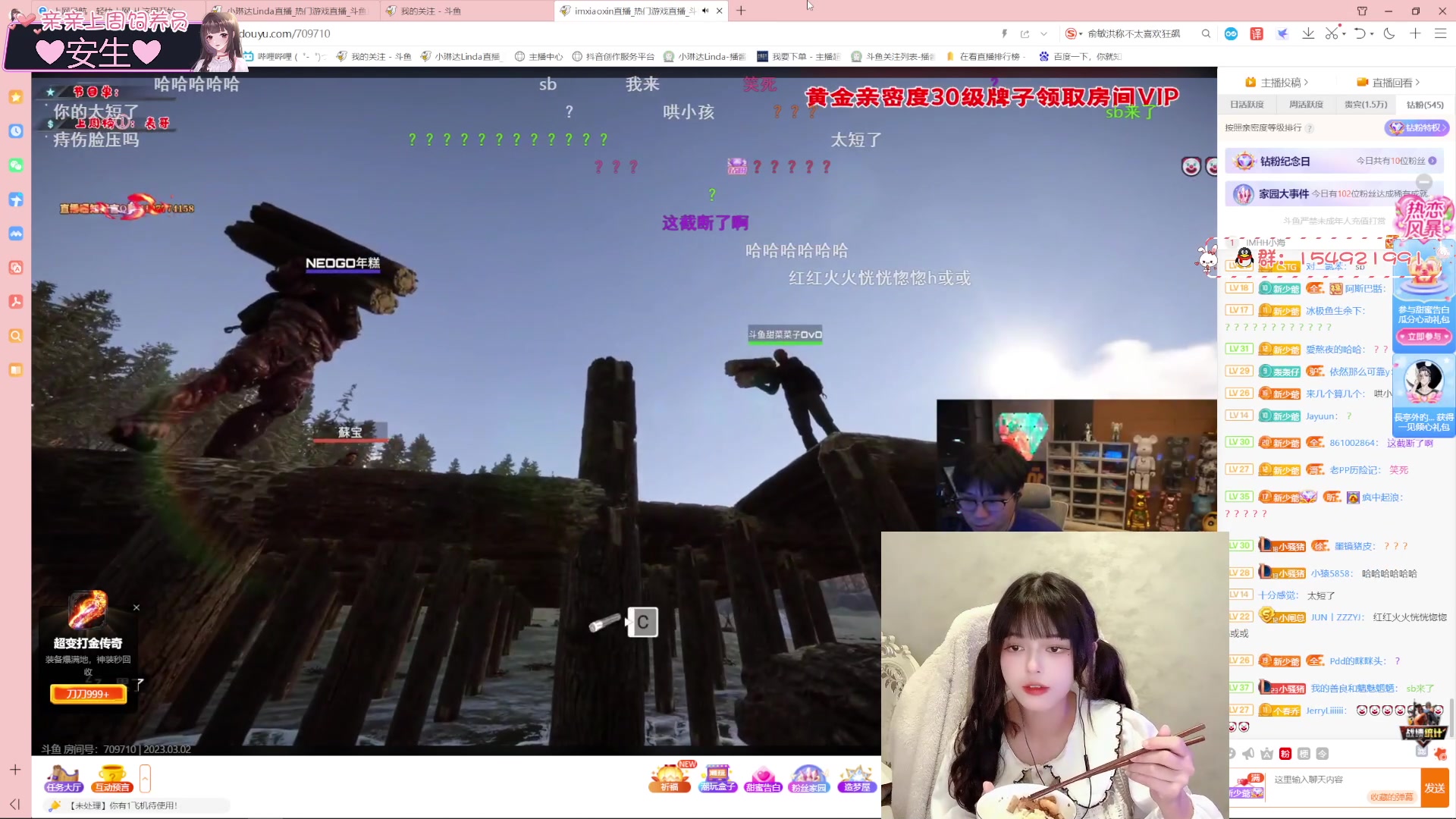Collapse the floating widget with minus button
1456x819 pixels.
(x=1424, y=181)
